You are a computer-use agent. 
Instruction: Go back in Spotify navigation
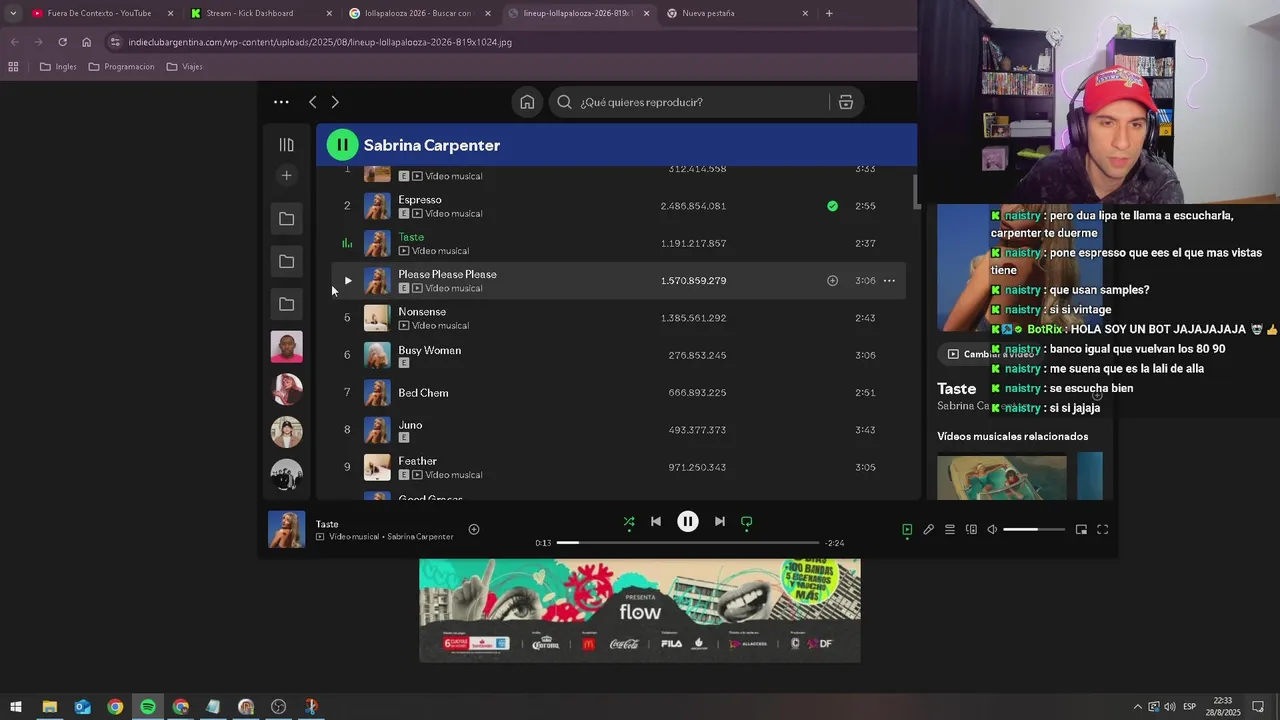[313, 102]
